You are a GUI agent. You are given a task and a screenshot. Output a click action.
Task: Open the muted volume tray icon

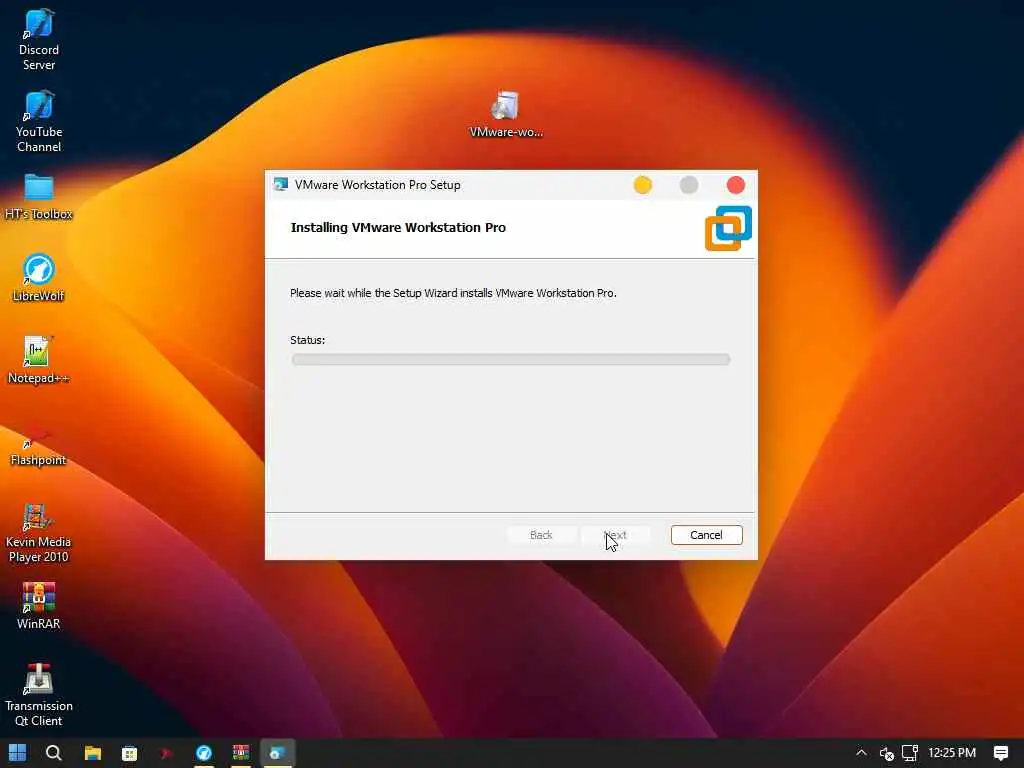click(886, 754)
